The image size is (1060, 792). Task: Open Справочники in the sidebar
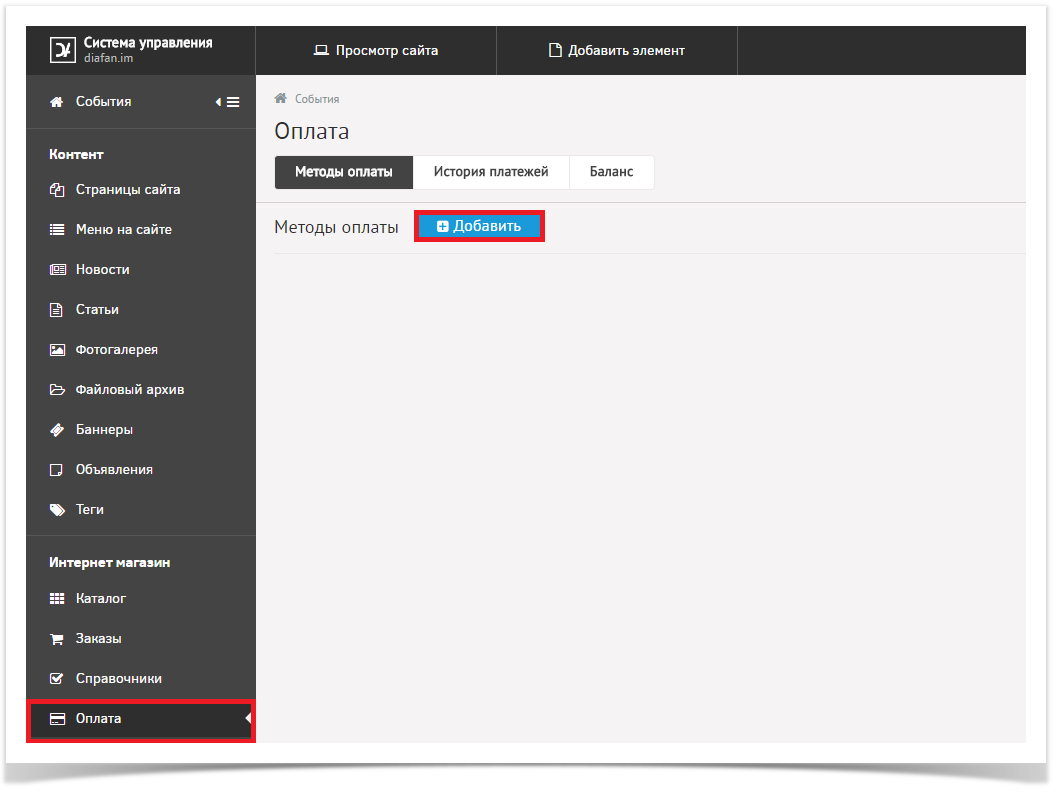point(118,679)
